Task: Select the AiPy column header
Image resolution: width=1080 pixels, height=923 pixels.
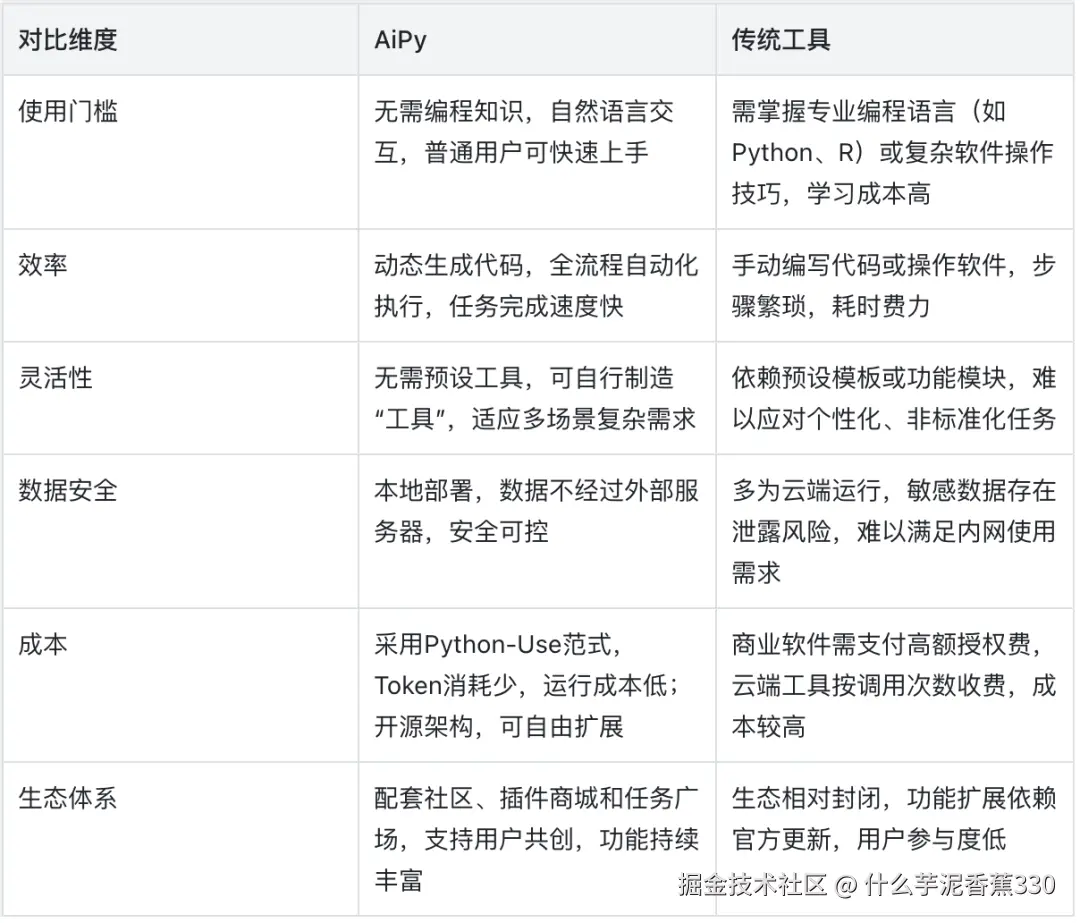Action: pos(398,40)
